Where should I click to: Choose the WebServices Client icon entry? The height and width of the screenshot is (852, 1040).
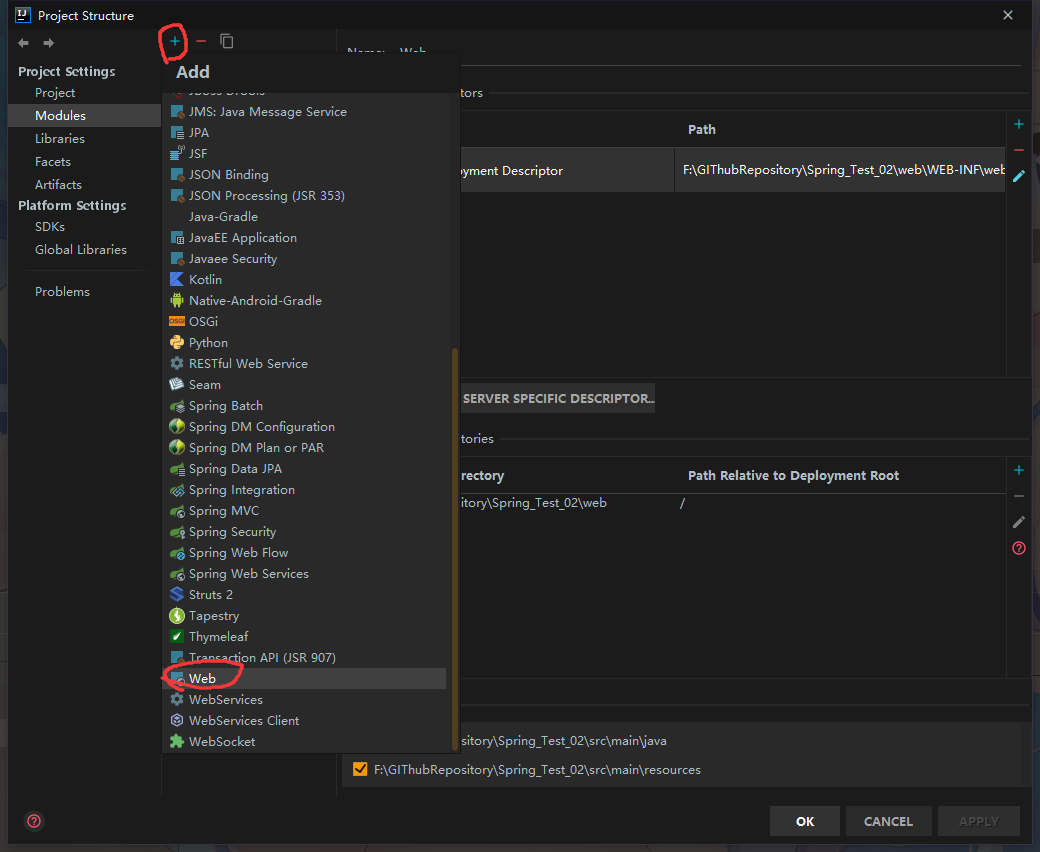pyautogui.click(x=176, y=720)
